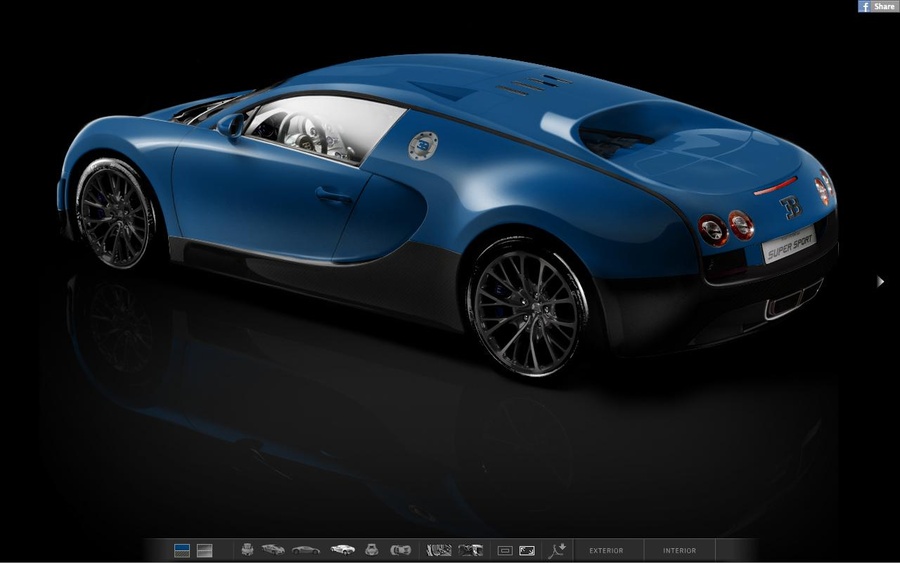Image resolution: width=900 pixels, height=563 pixels.
Task: Select the grey two-tone color scheme swatch
Action: pyautogui.click(x=204, y=550)
